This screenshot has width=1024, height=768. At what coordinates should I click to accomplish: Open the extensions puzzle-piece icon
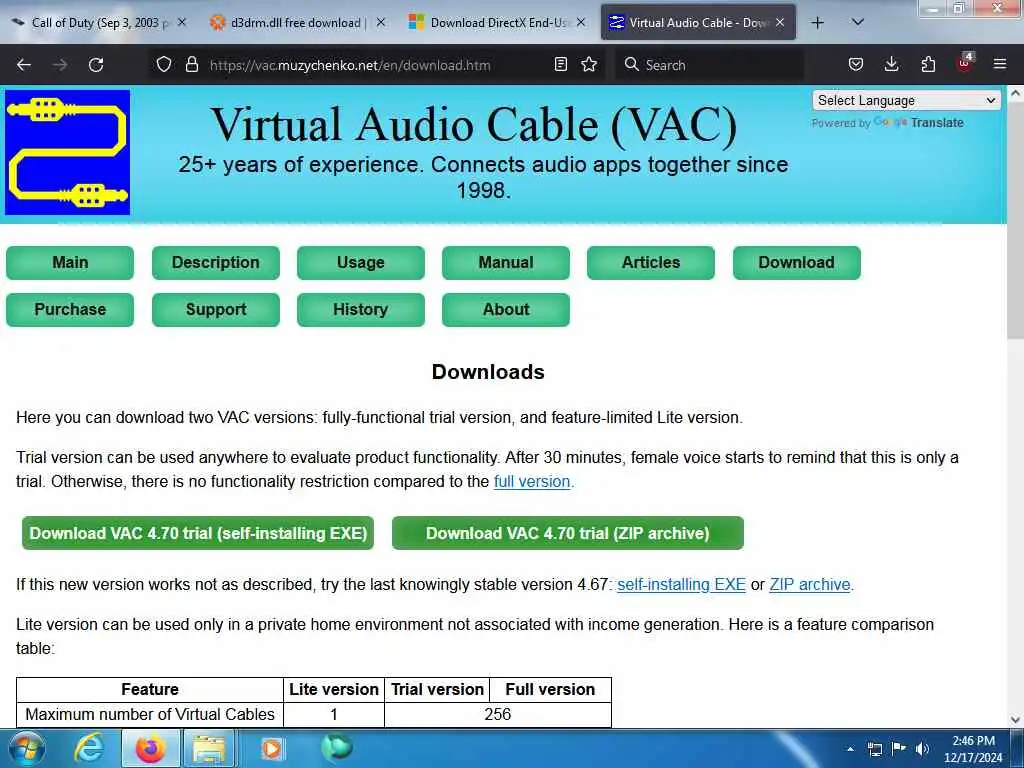[x=928, y=64]
